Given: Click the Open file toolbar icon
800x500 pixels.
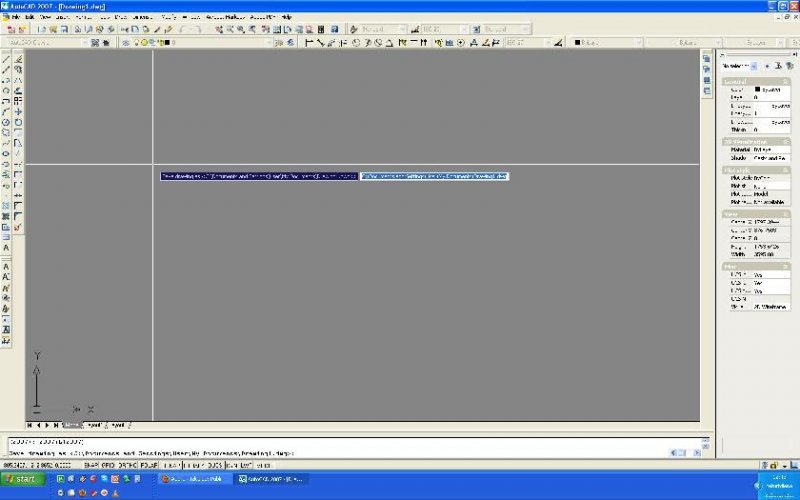Looking at the screenshot, I should click(53, 29).
